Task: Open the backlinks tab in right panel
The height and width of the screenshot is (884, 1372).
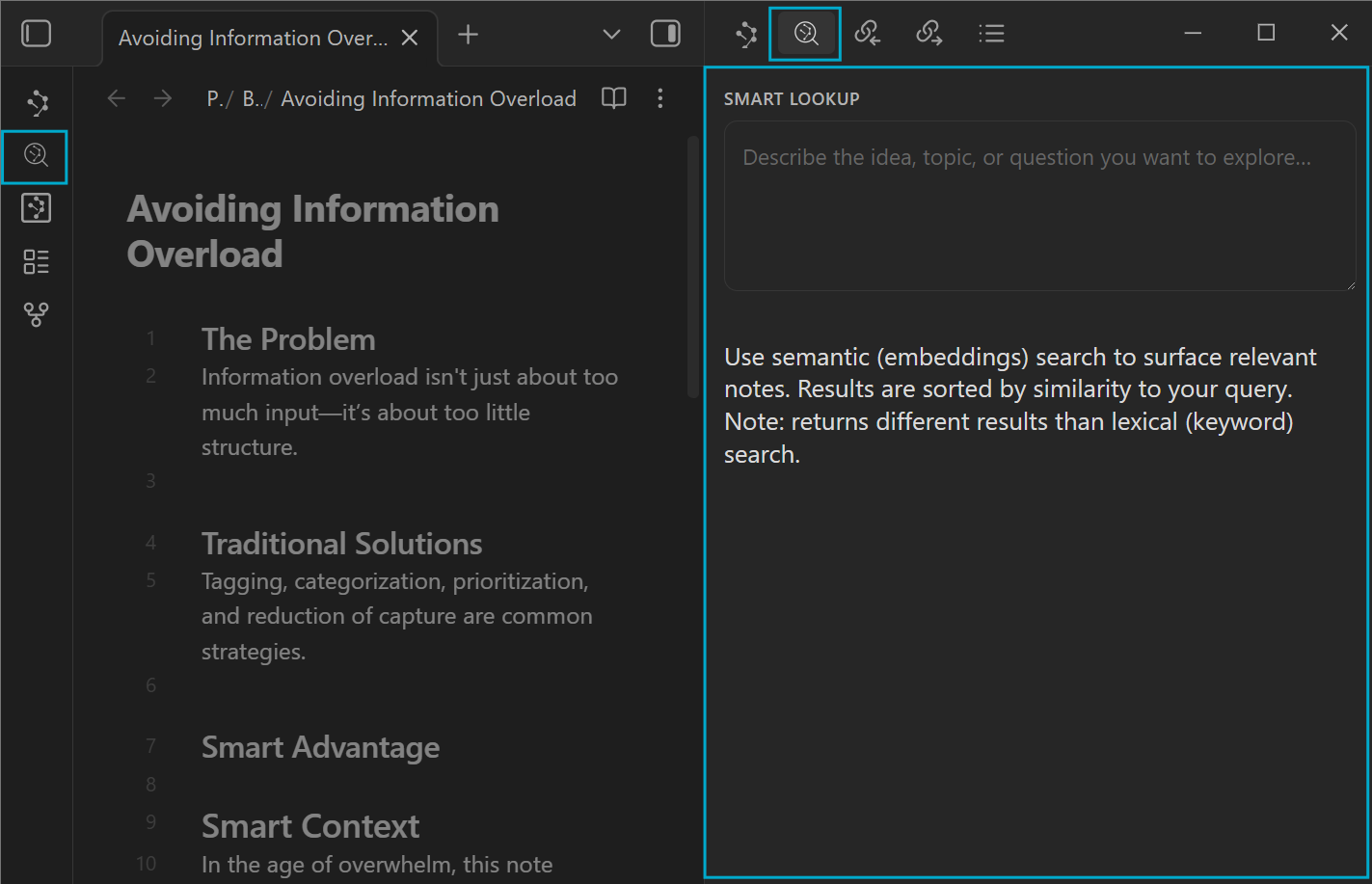Action: [867, 34]
